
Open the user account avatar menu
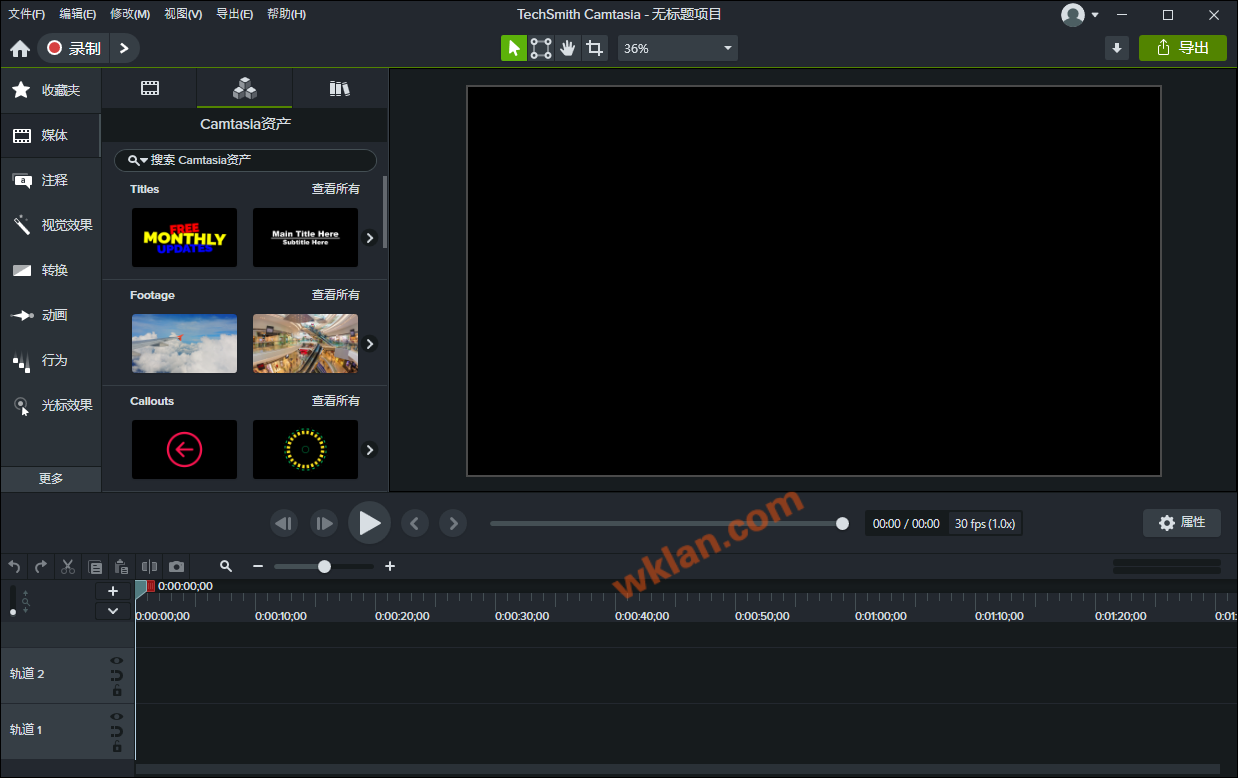1080,15
